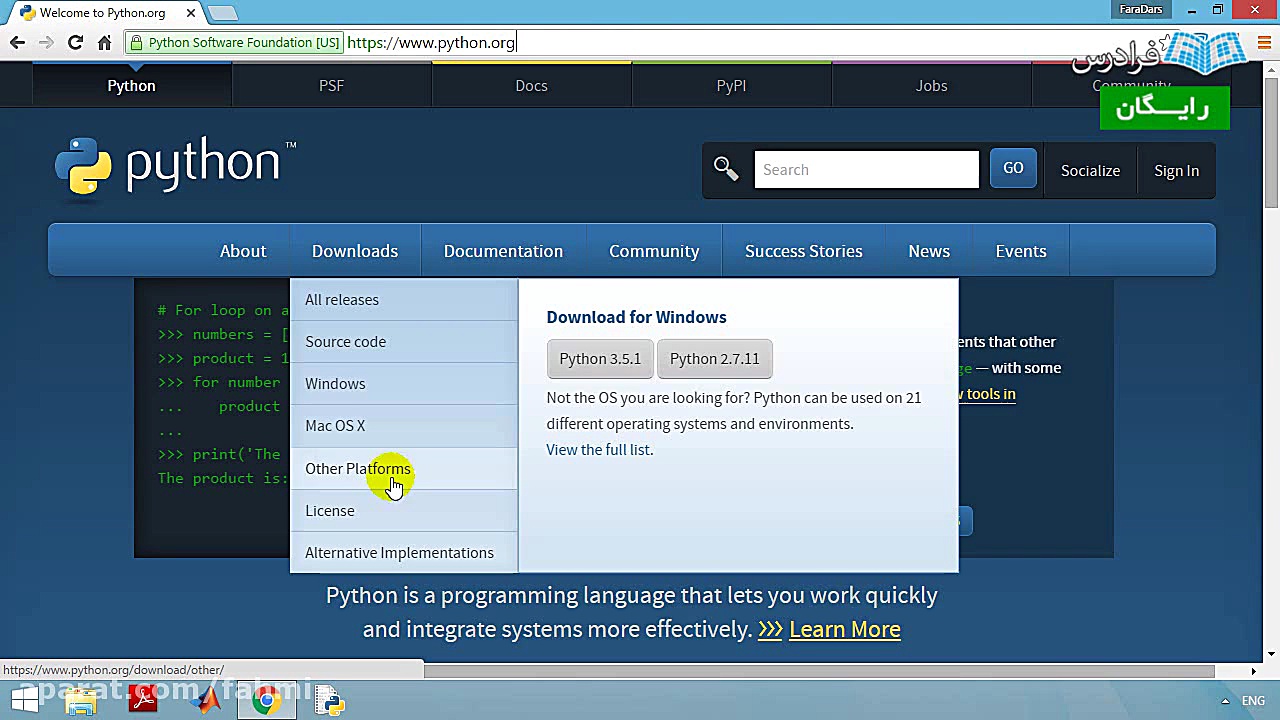Choose Source code from Downloads dropdown
Screen dimensions: 1280x720
point(404,342)
